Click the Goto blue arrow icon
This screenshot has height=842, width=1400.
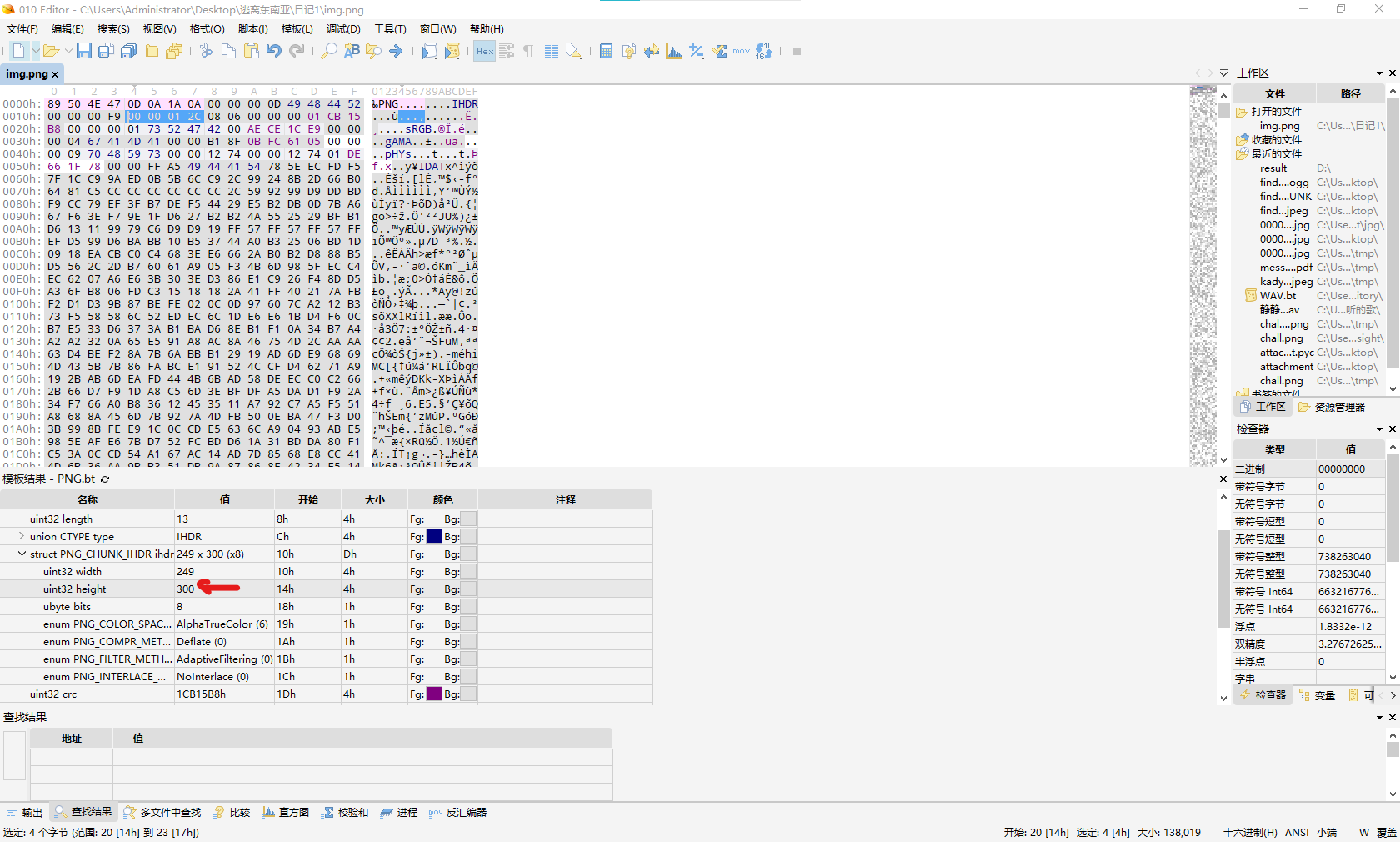point(396,51)
